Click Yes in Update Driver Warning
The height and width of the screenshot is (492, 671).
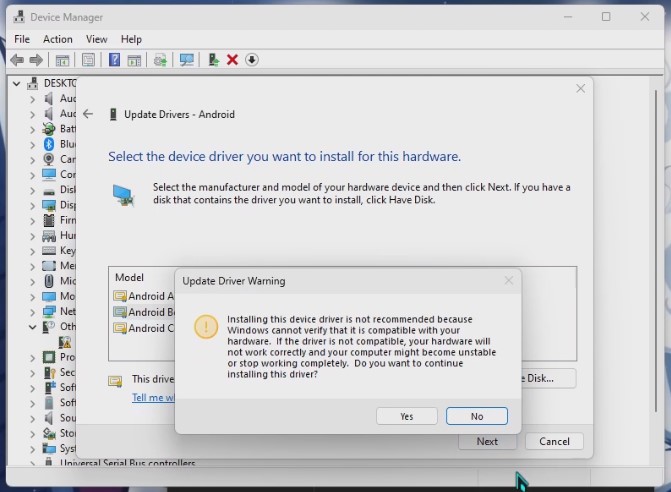tap(407, 416)
